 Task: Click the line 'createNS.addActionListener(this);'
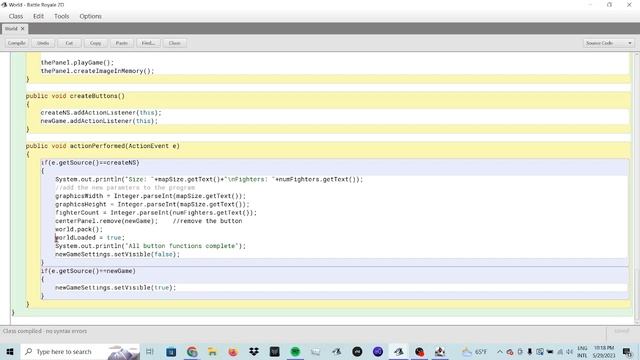point(101,113)
